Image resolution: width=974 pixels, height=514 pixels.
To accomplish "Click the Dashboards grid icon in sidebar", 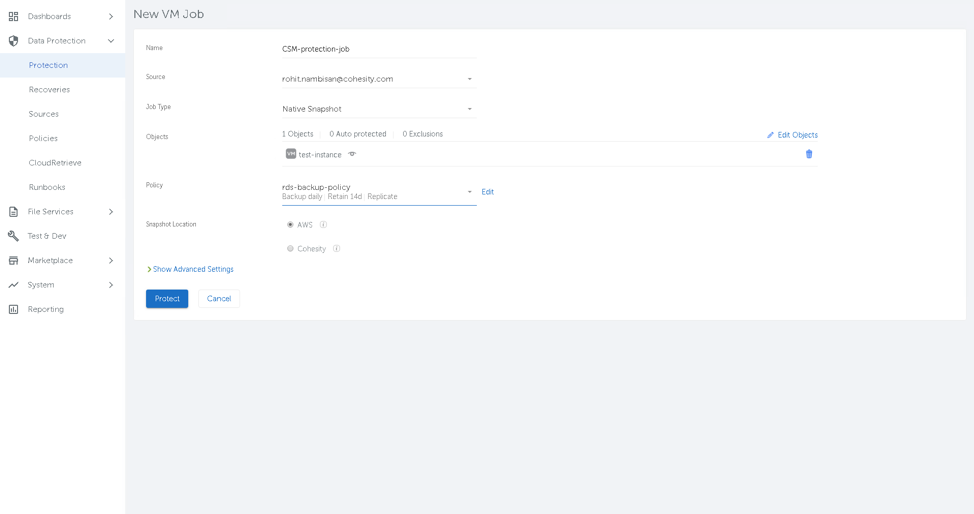I will (13, 17).
